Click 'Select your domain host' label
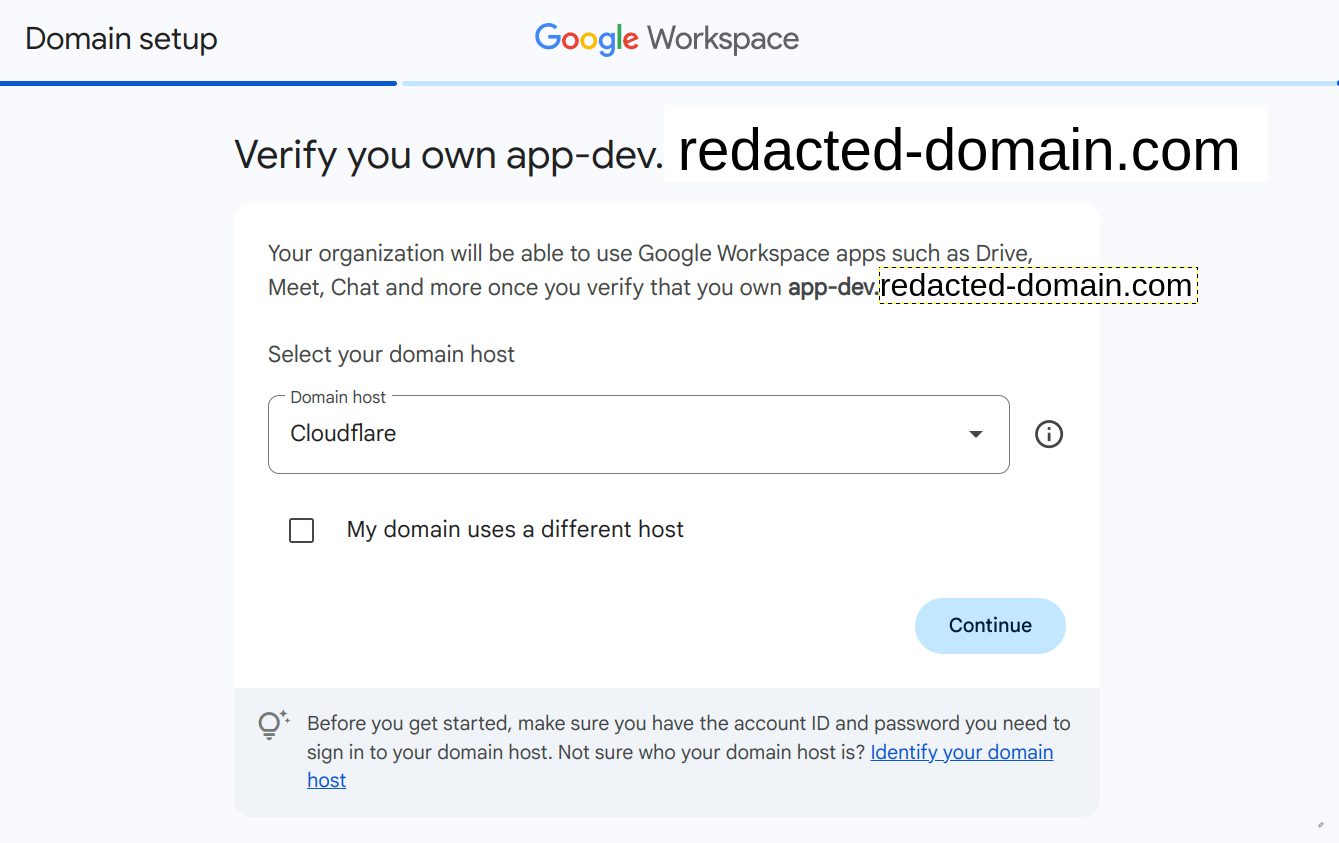The width and height of the screenshot is (1339, 843). [x=391, y=354]
